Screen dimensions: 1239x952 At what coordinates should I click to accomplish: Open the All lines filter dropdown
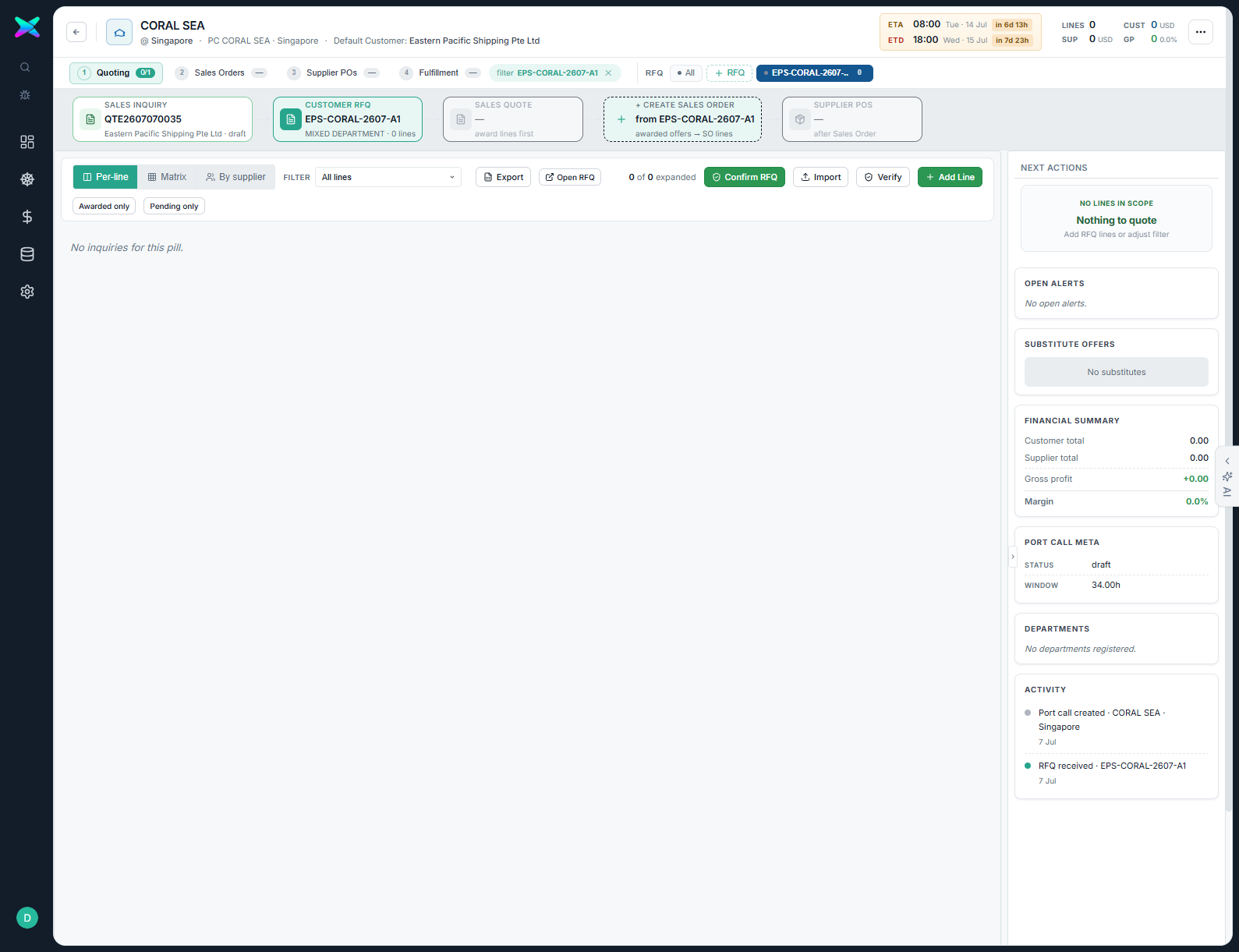388,177
